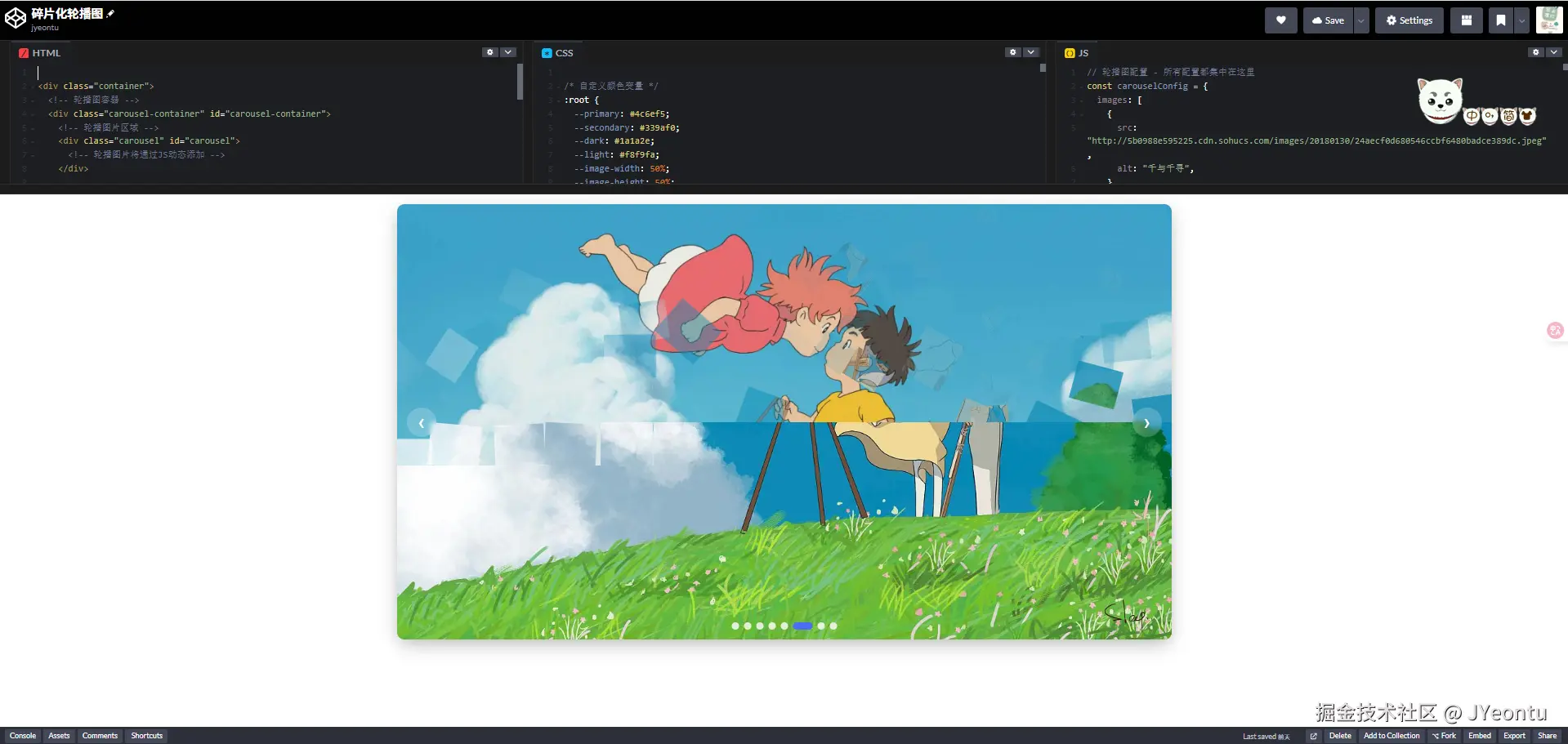Collapse the div class="container" code block
Viewport: 1568px width, 744px height.
(33, 87)
